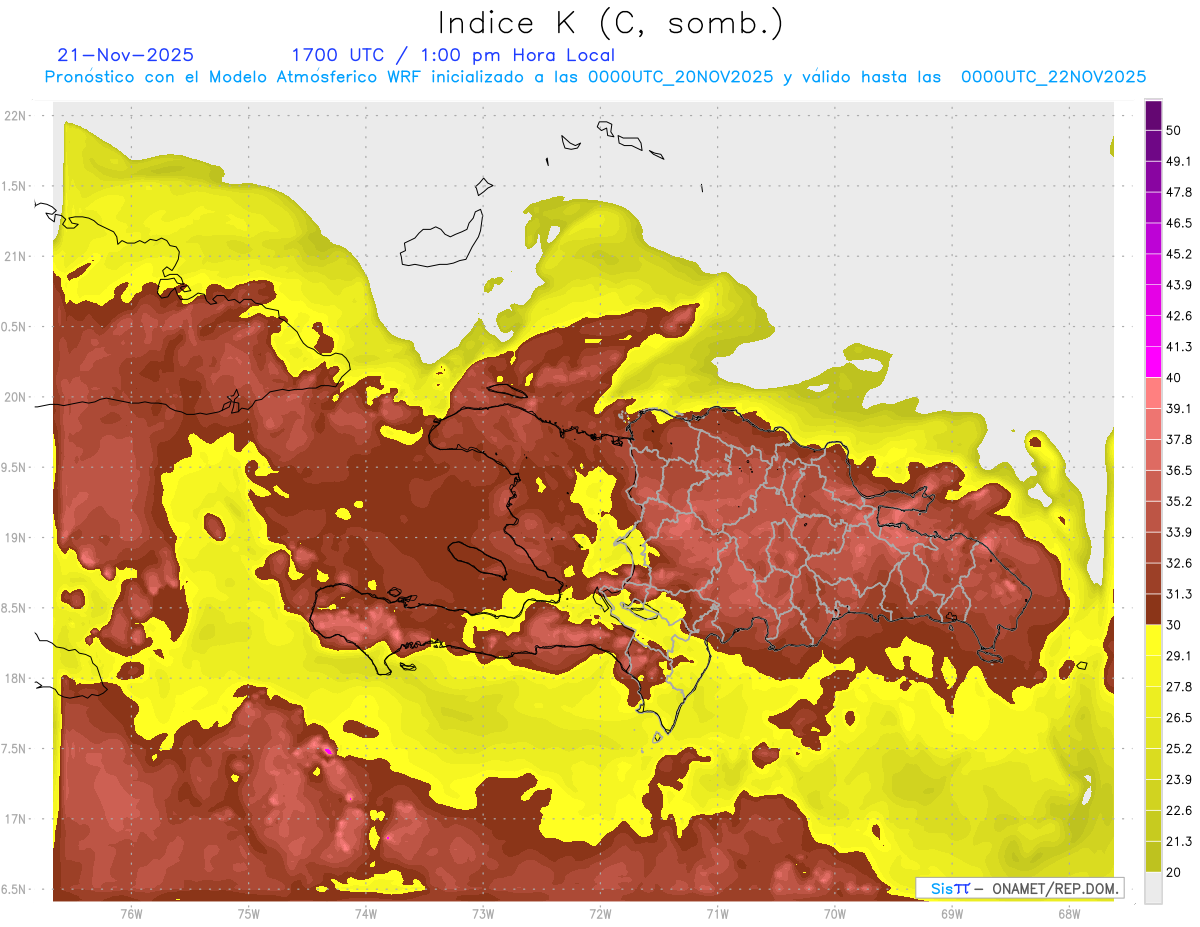This screenshot has height=927, width=1200.
Task: Click the '72W' longitude label
Action: (600, 913)
